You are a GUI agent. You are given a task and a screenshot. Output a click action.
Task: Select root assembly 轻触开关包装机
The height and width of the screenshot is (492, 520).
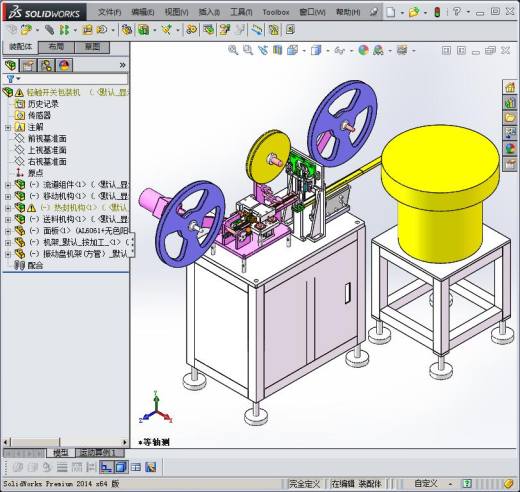pos(53,92)
